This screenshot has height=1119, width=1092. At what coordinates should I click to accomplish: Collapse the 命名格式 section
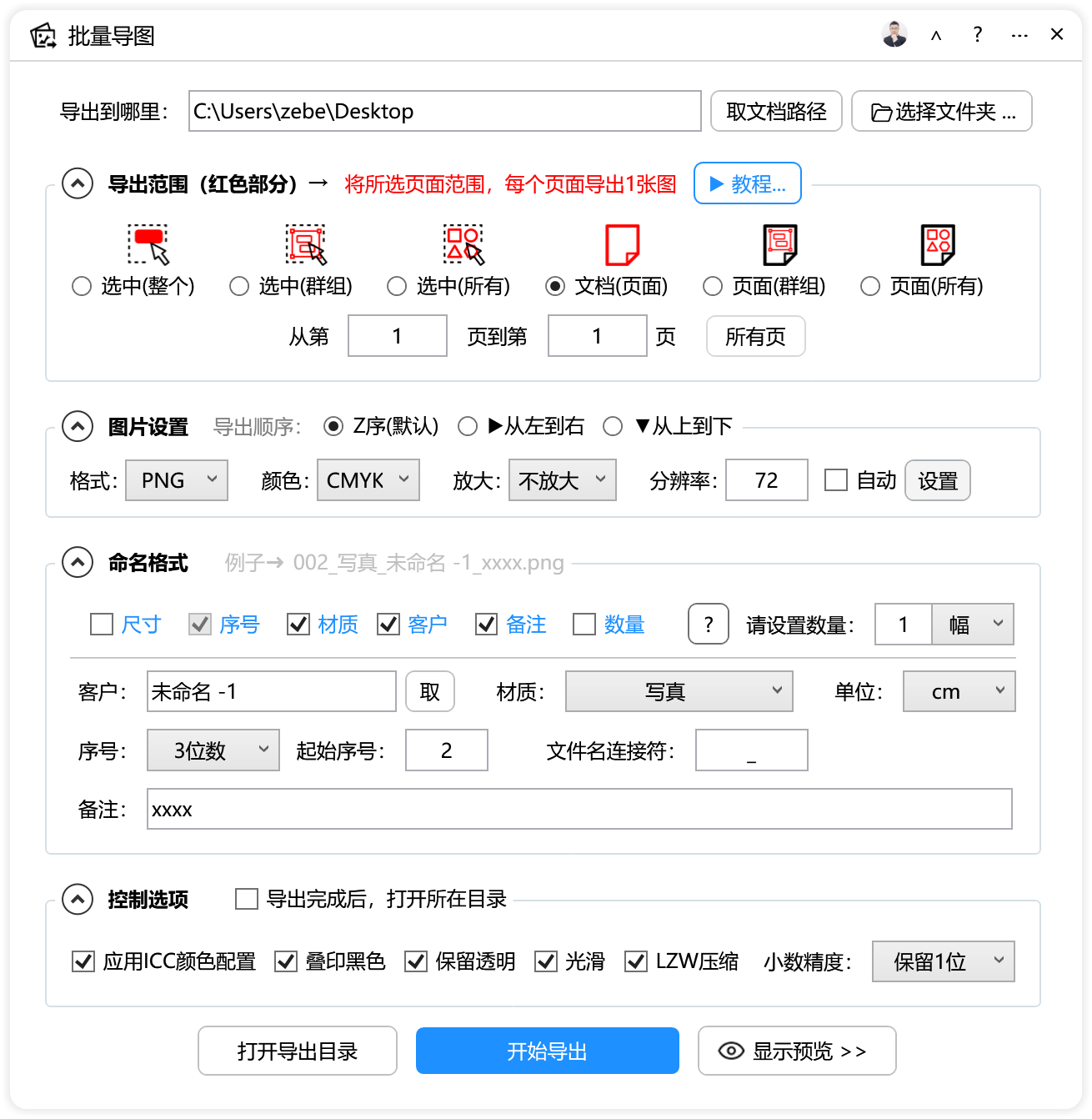click(x=78, y=563)
